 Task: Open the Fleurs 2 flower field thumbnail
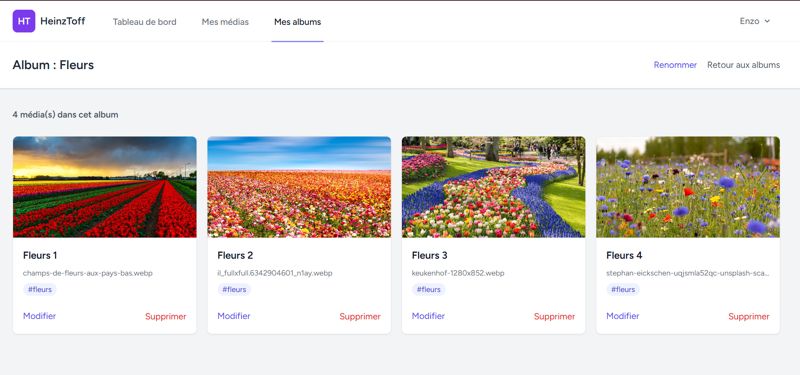point(299,187)
